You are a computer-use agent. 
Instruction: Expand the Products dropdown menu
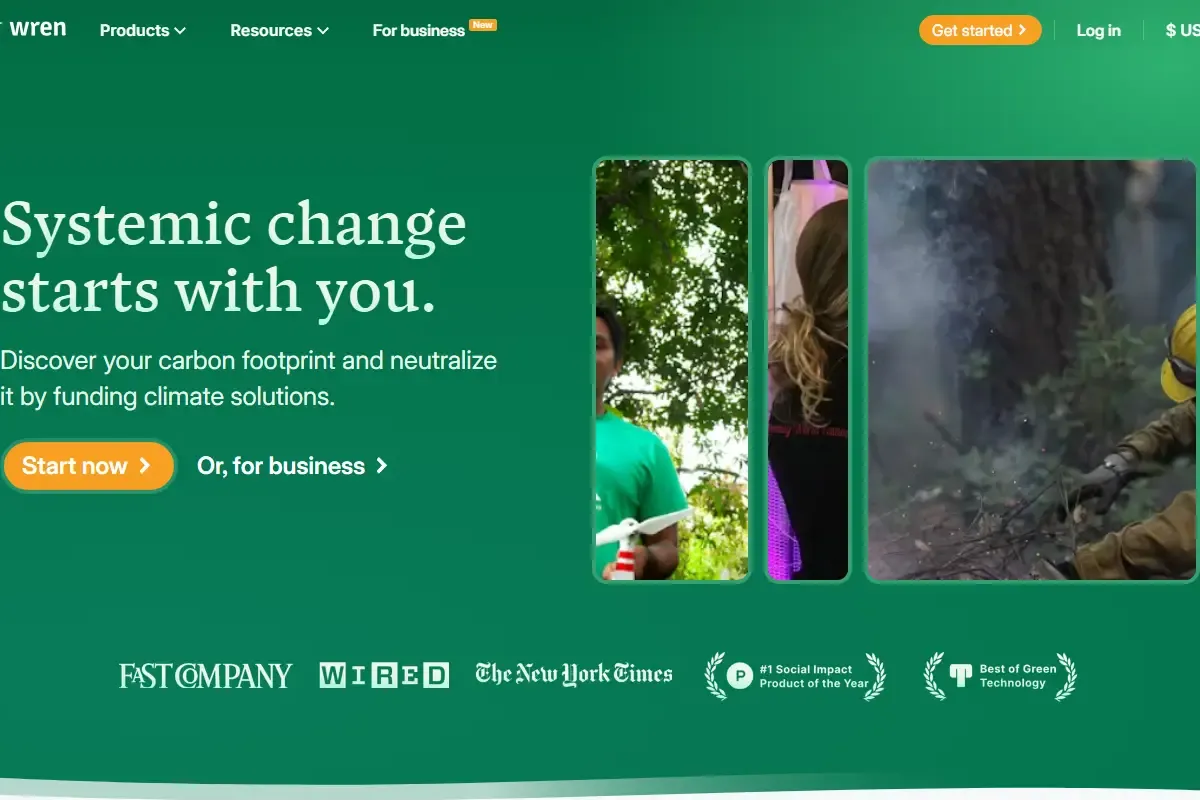point(143,31)
